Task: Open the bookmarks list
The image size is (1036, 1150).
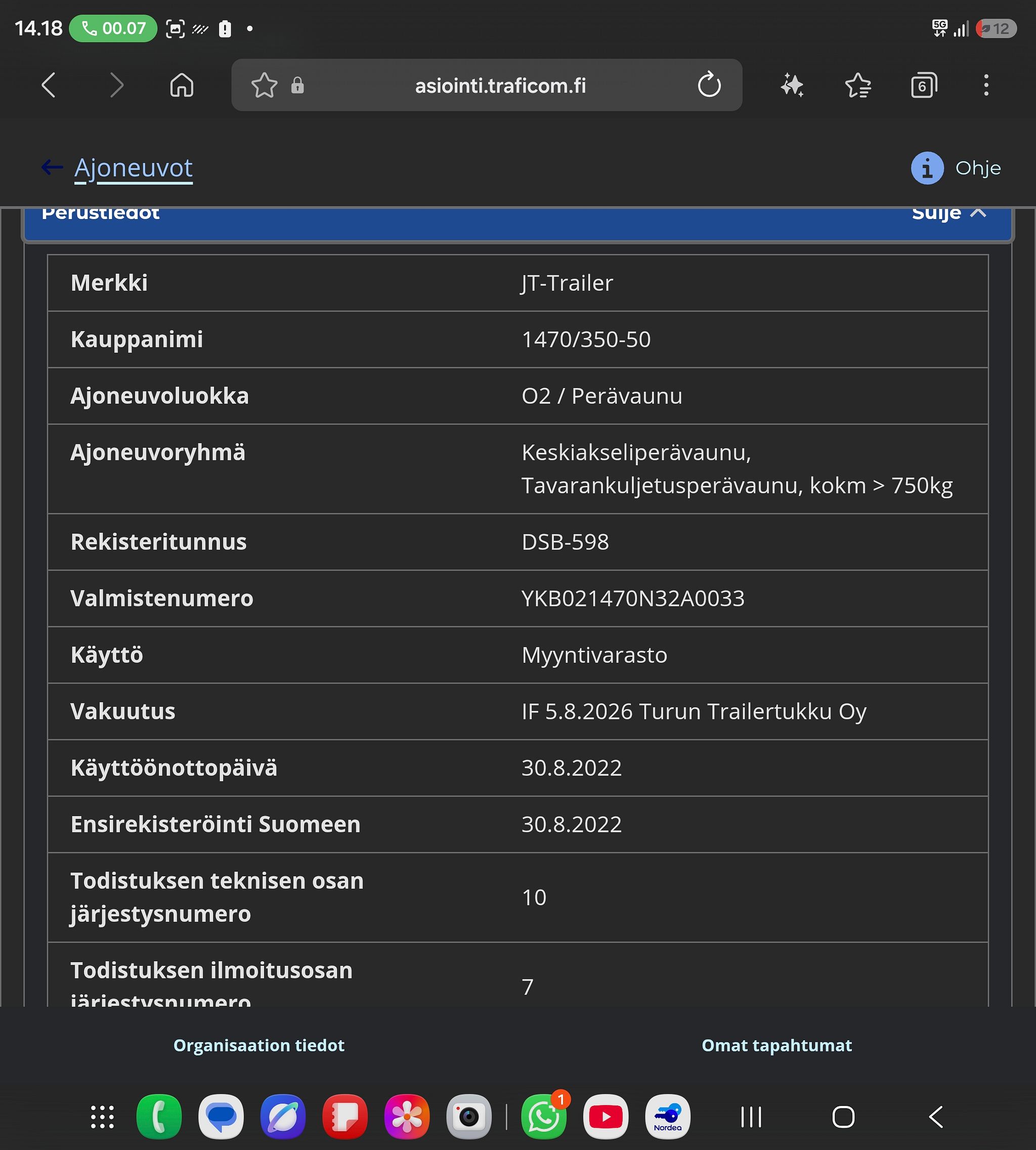Action: pos(858,86)
